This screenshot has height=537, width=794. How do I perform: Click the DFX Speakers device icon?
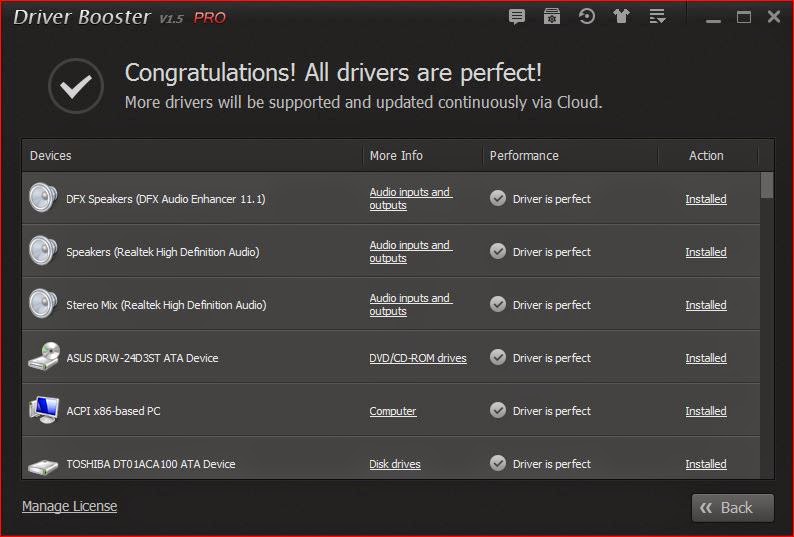point(43,198)
